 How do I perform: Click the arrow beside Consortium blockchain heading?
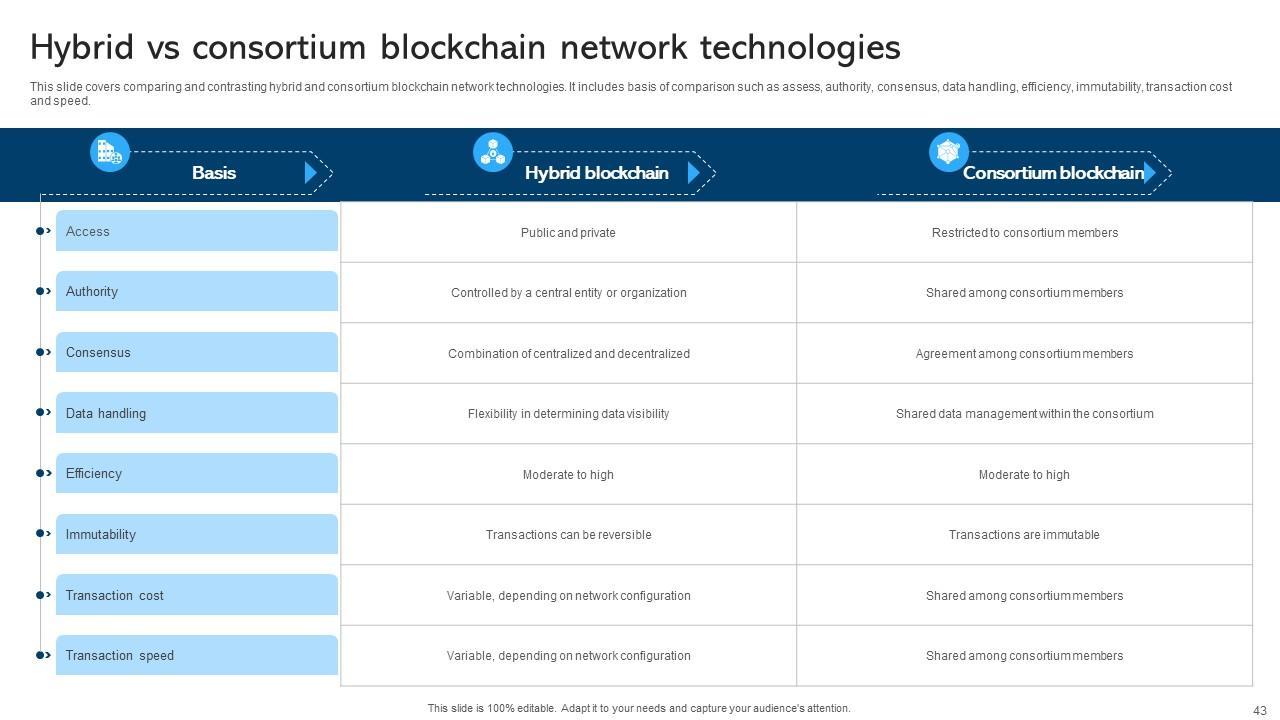point(1150,173)
